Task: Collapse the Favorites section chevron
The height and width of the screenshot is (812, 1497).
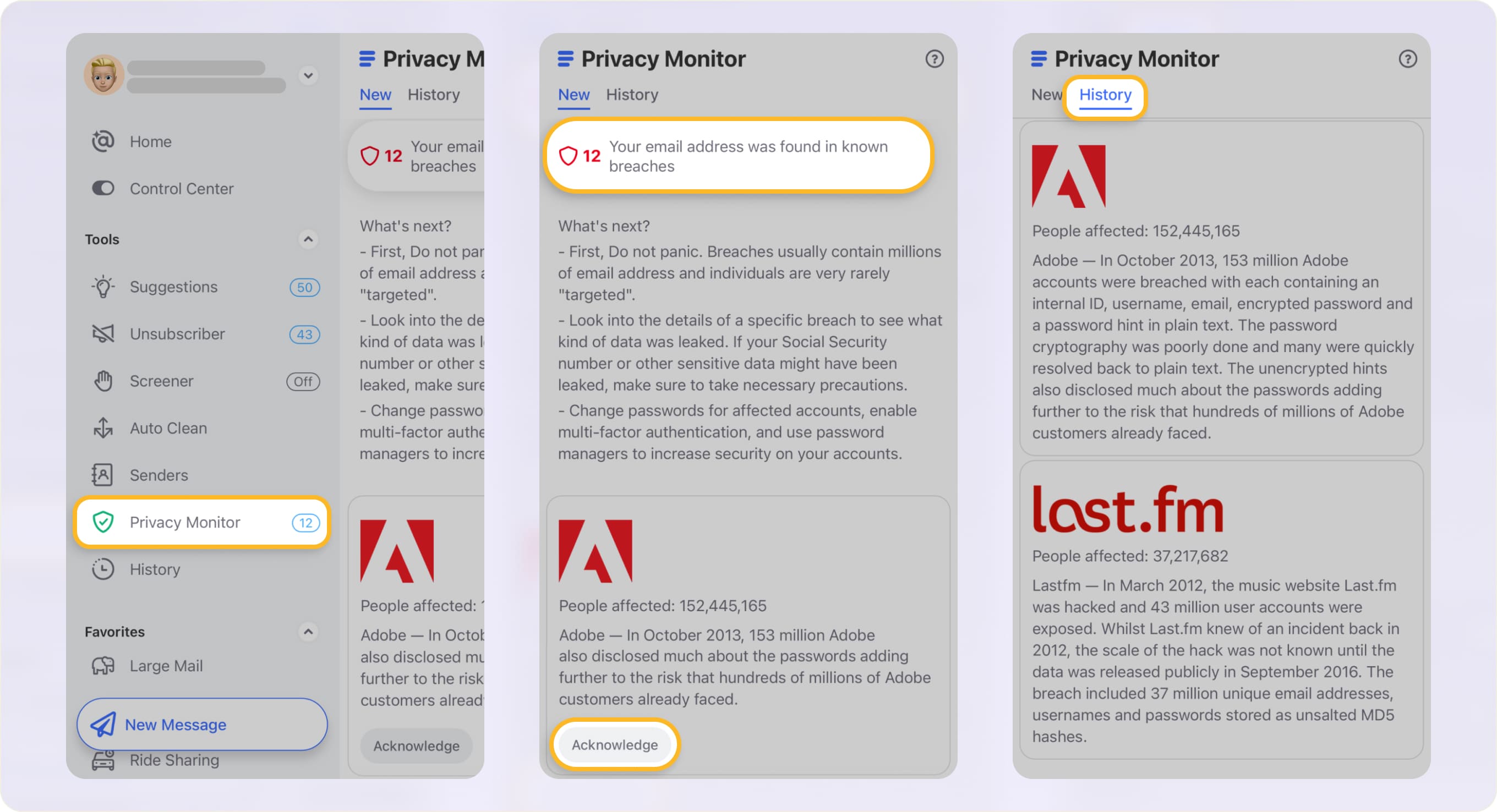Action: tap(308, 632)
